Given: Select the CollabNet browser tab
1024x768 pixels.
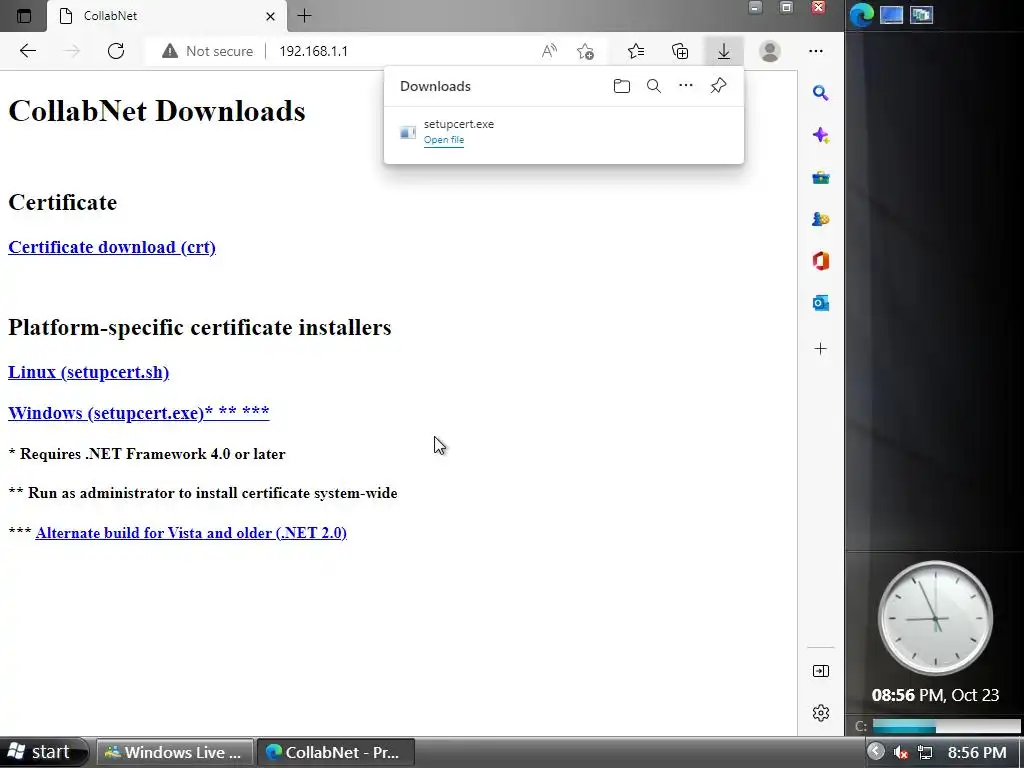Looking at the screenshot, I should tap(167, 16).
